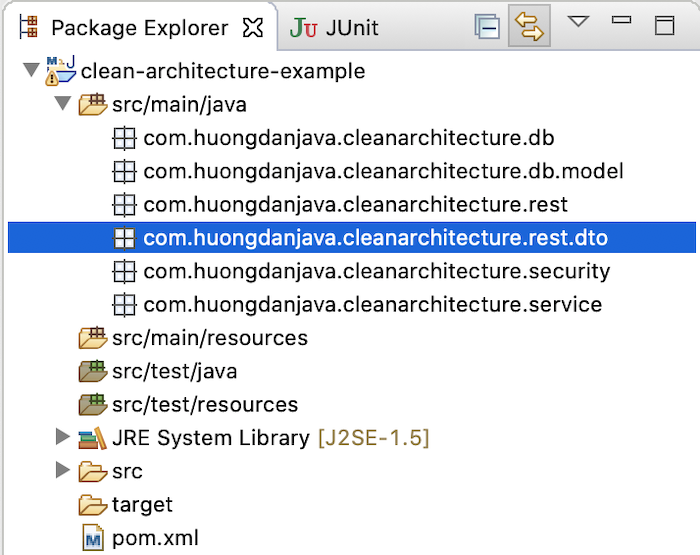Minimize the Package Explorer view
Viewport: 700px width, 555px height.
[621, 20]
